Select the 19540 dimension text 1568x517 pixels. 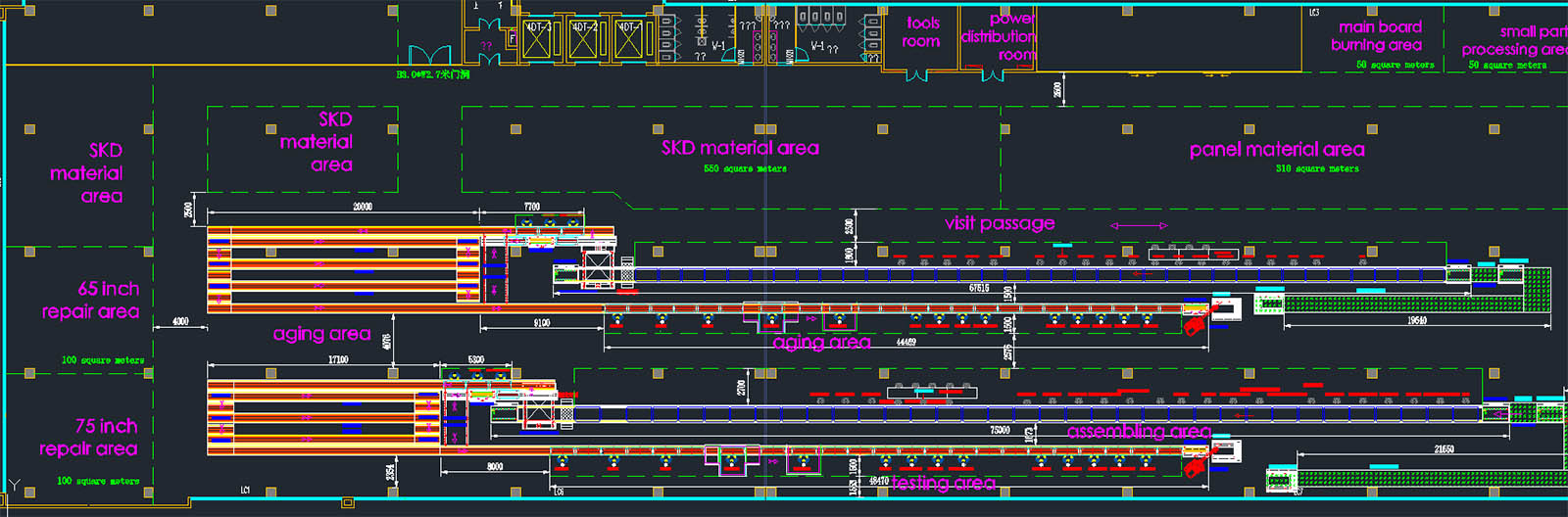point(1416,320)
